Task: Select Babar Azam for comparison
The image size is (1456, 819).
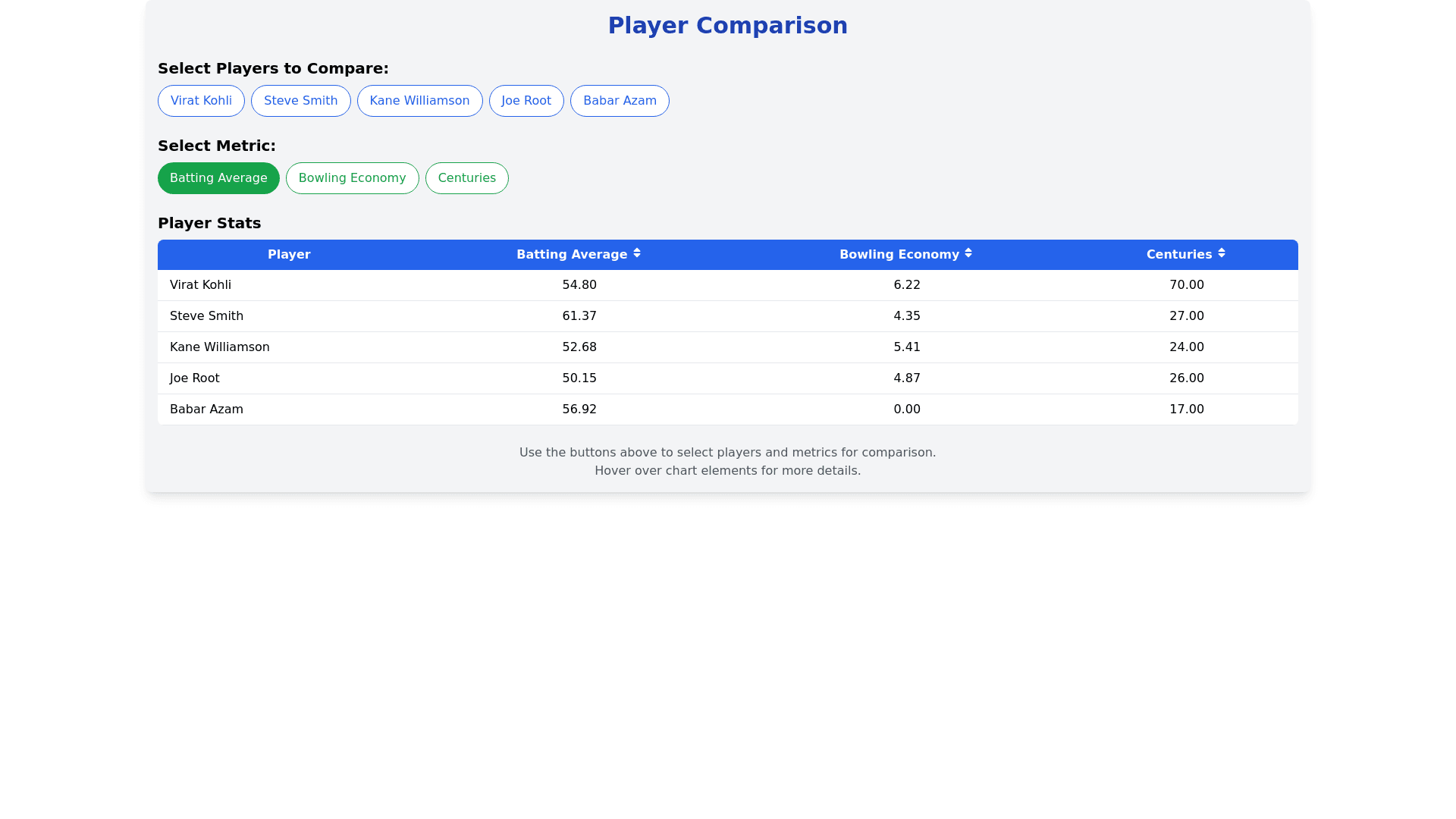Action: pyautogui.click(x=620, y=101)
